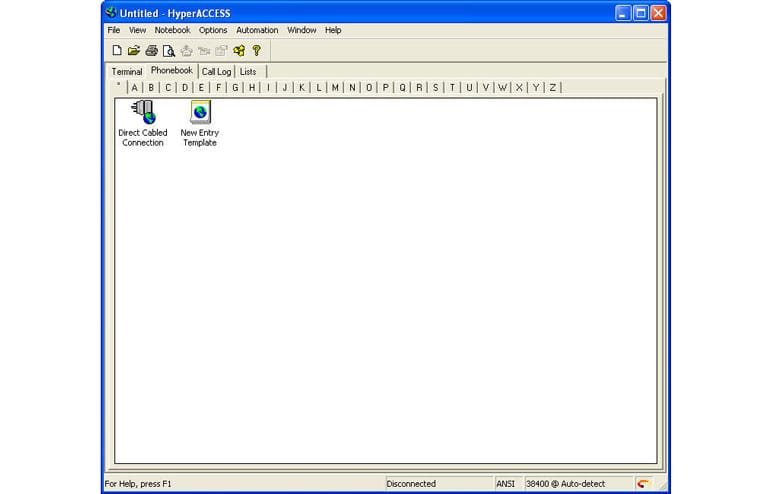The width and height of the screenshot is (768, 494).
Task: Switch to the Call Log tab
Action: [x=216, y=72]
